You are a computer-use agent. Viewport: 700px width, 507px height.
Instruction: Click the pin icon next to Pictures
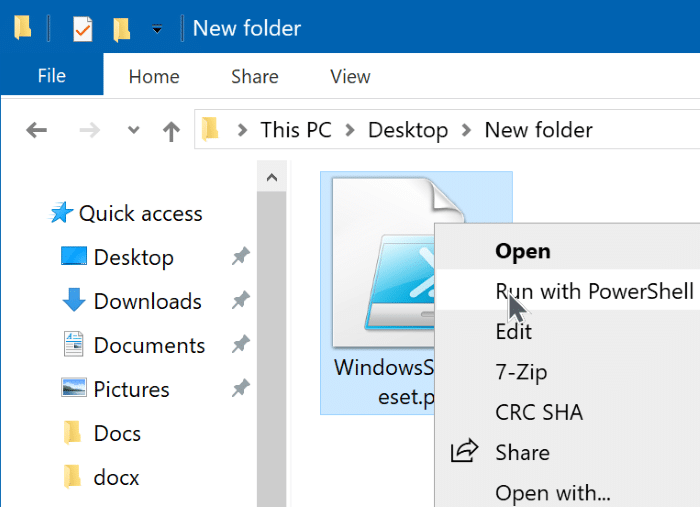[241, 388]
